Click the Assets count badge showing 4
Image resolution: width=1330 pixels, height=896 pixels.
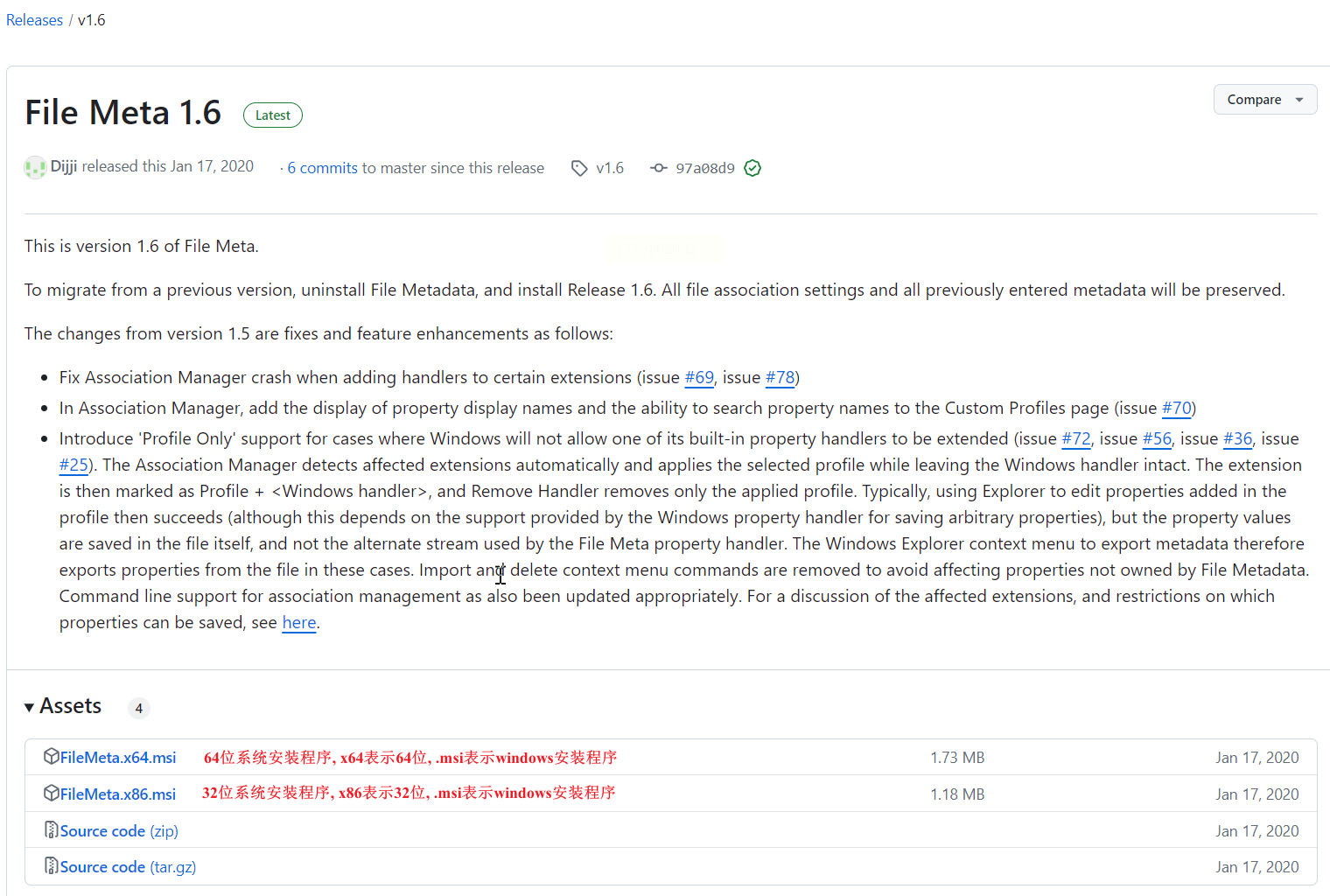(139, 708)
